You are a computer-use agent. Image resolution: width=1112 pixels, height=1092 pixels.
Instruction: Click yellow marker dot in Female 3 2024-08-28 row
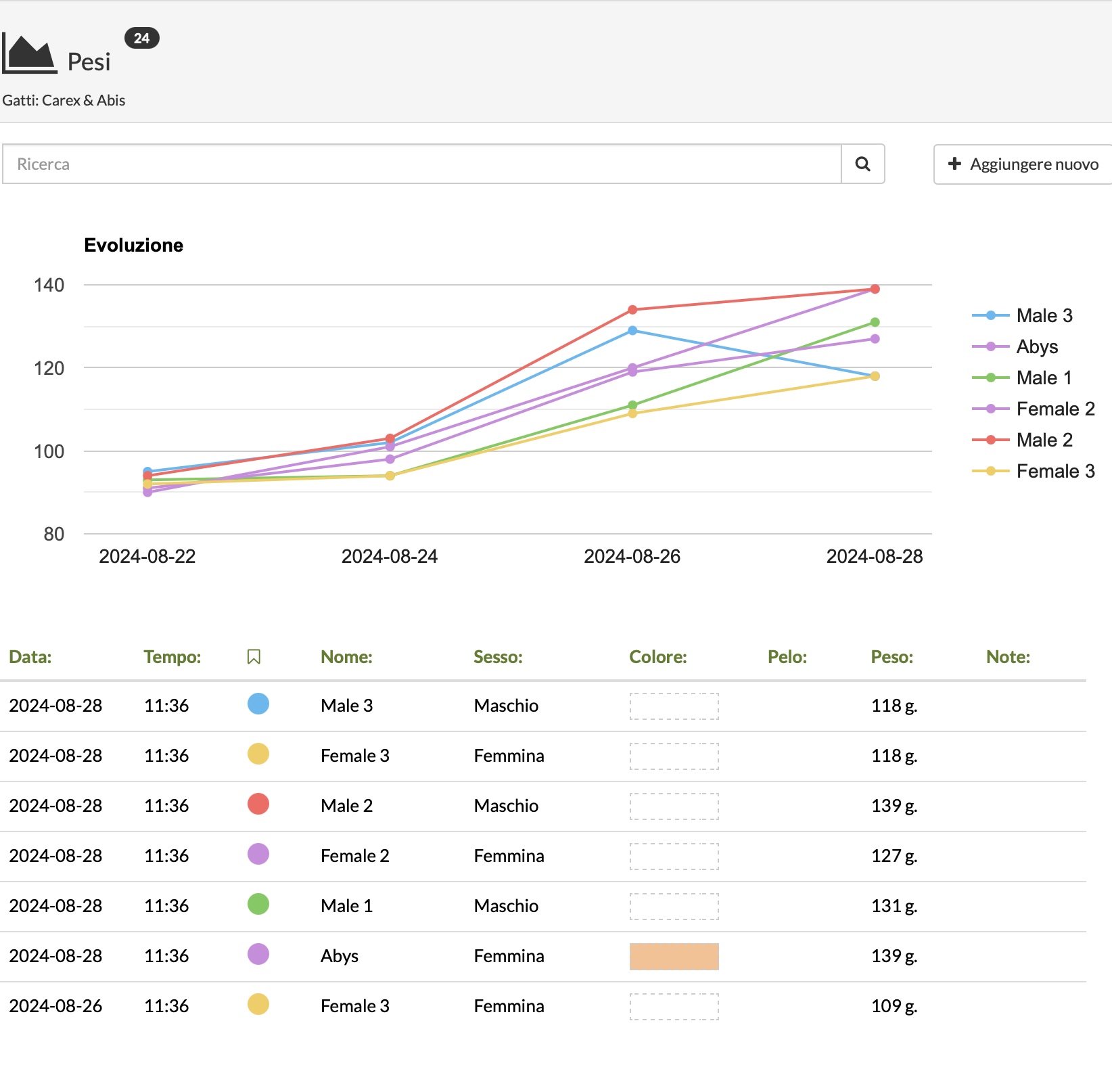click(x=258, y=754)
